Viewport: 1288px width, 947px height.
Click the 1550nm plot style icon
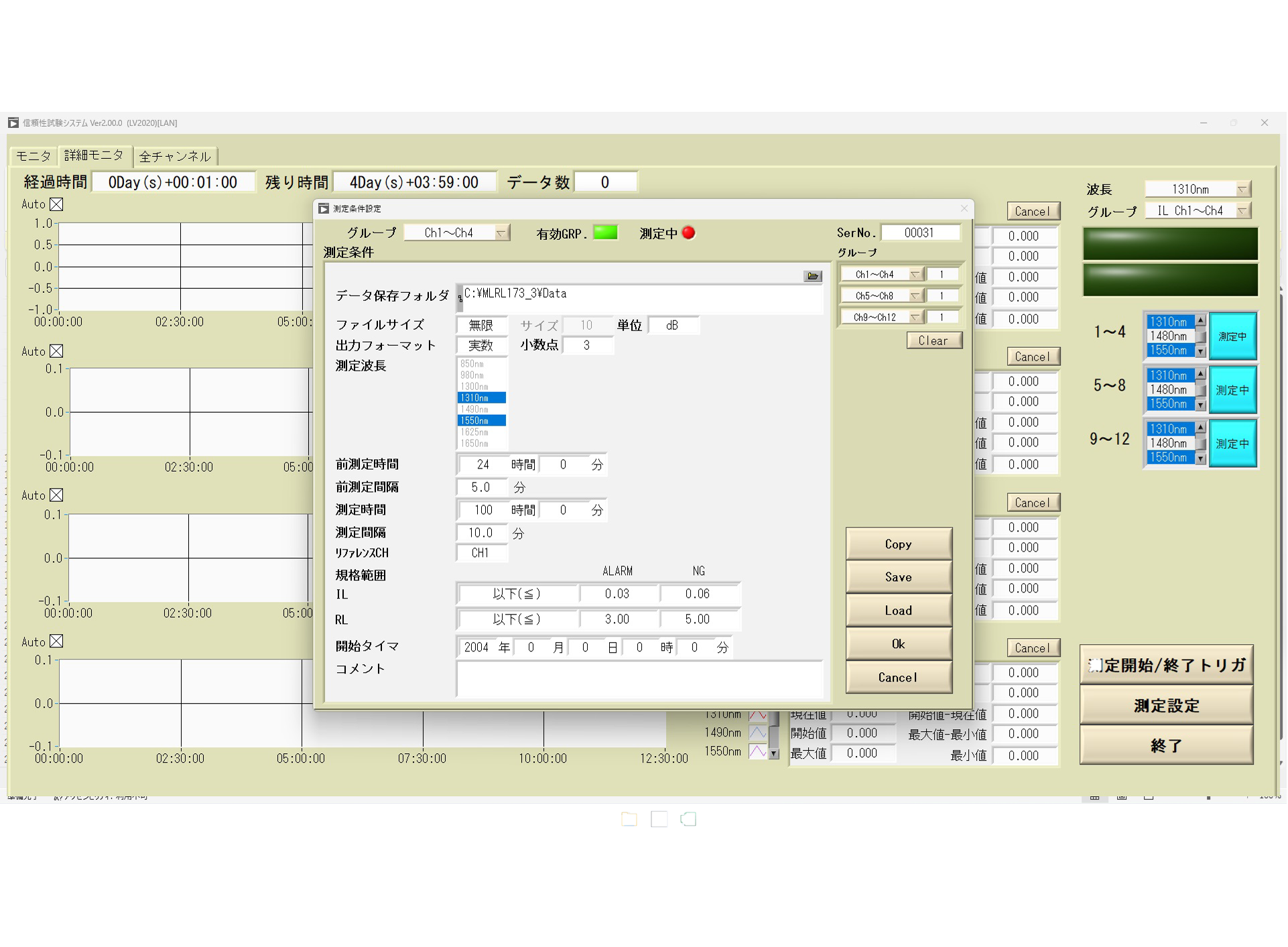coord(758,752)
